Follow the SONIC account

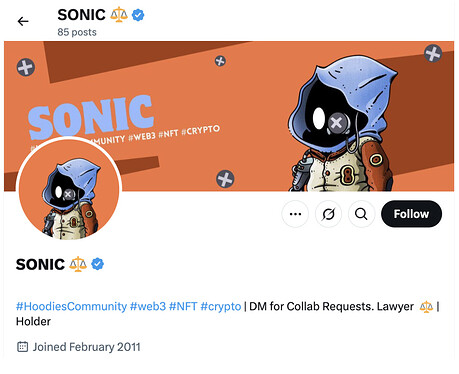tap(411, 214)
